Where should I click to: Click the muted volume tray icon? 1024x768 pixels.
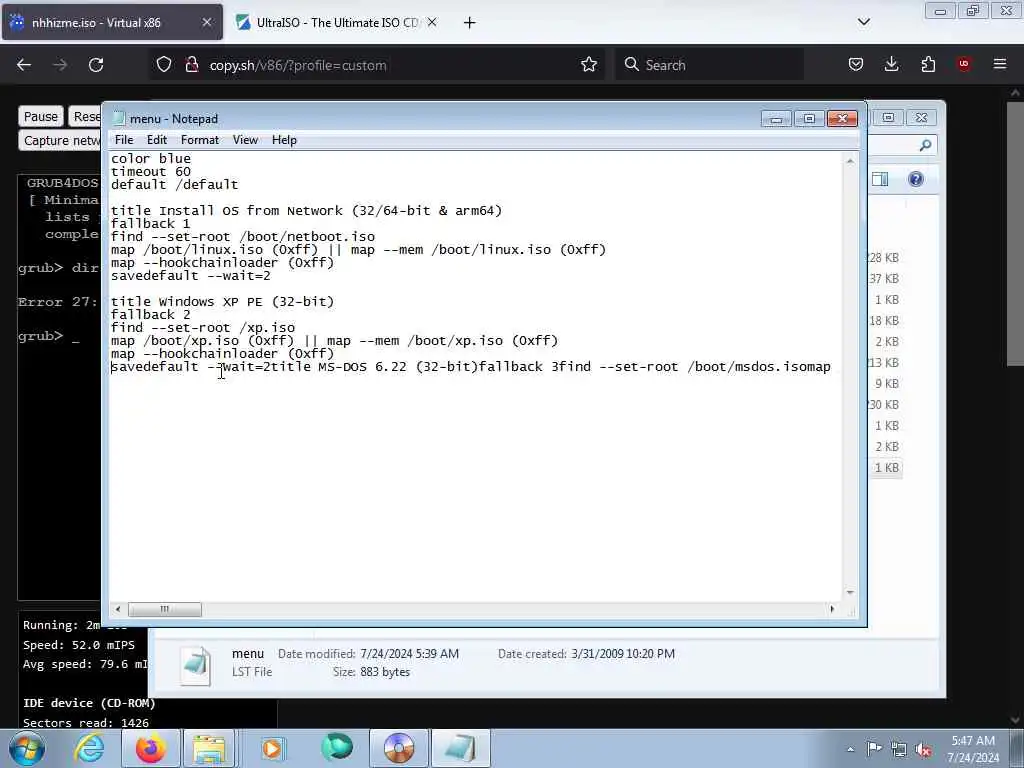click(923, 750)
